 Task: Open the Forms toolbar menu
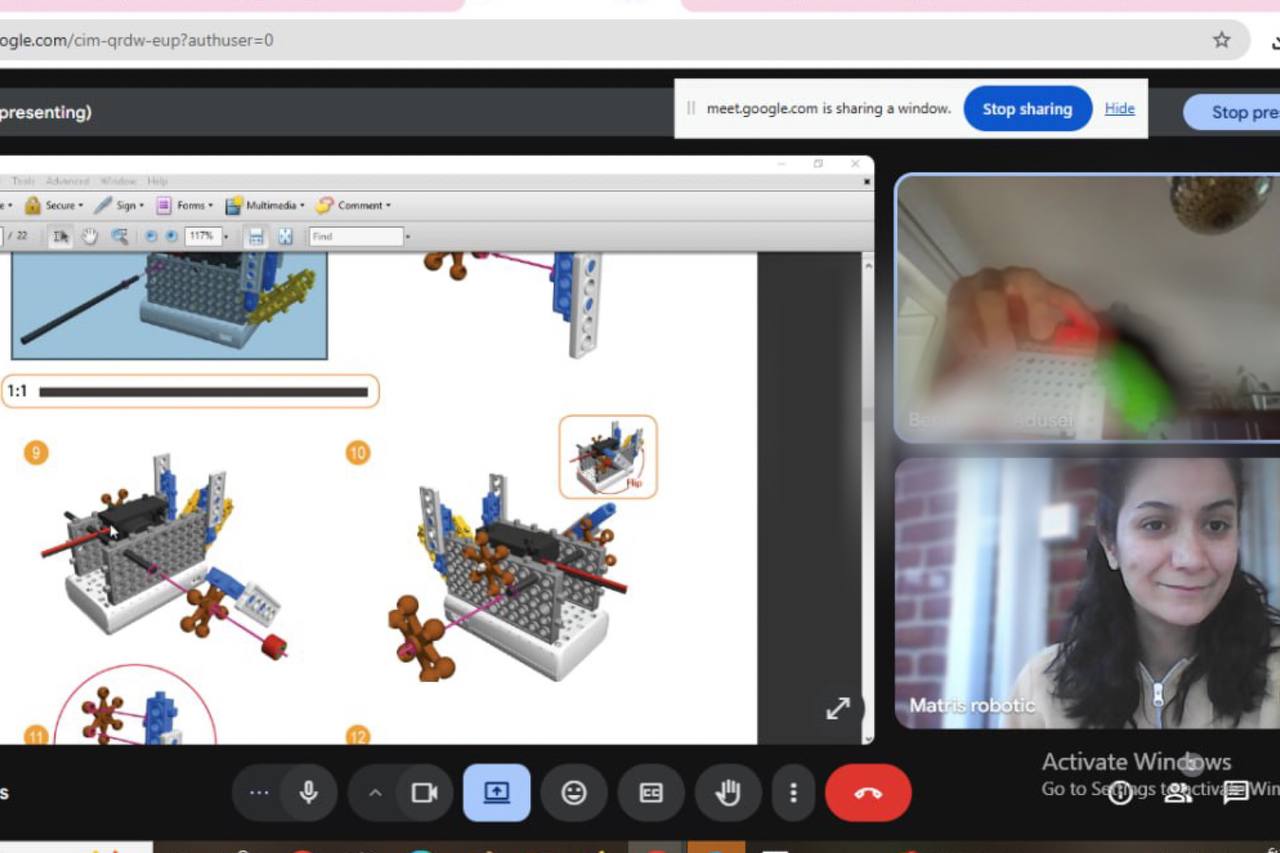point(185,205)
